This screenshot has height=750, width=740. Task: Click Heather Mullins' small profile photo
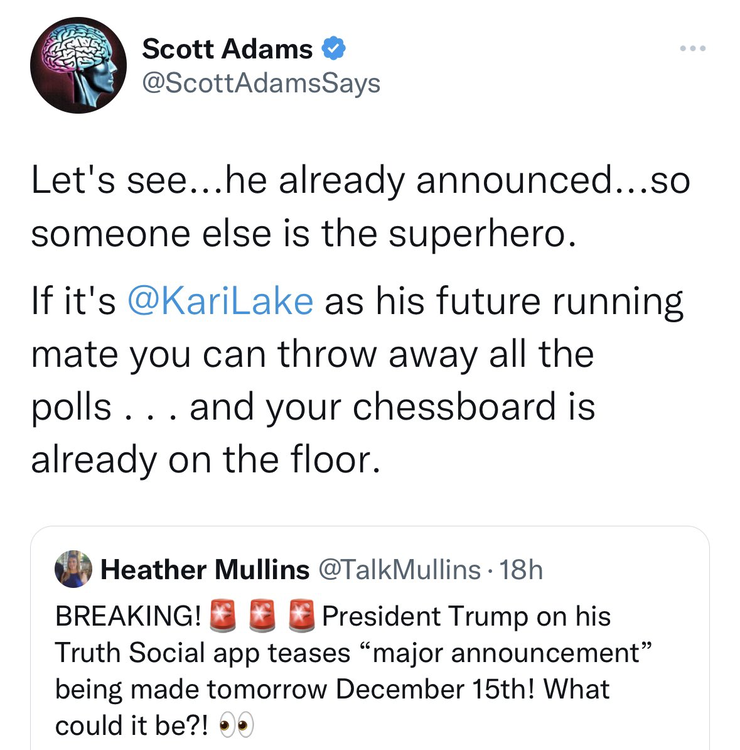74,569
